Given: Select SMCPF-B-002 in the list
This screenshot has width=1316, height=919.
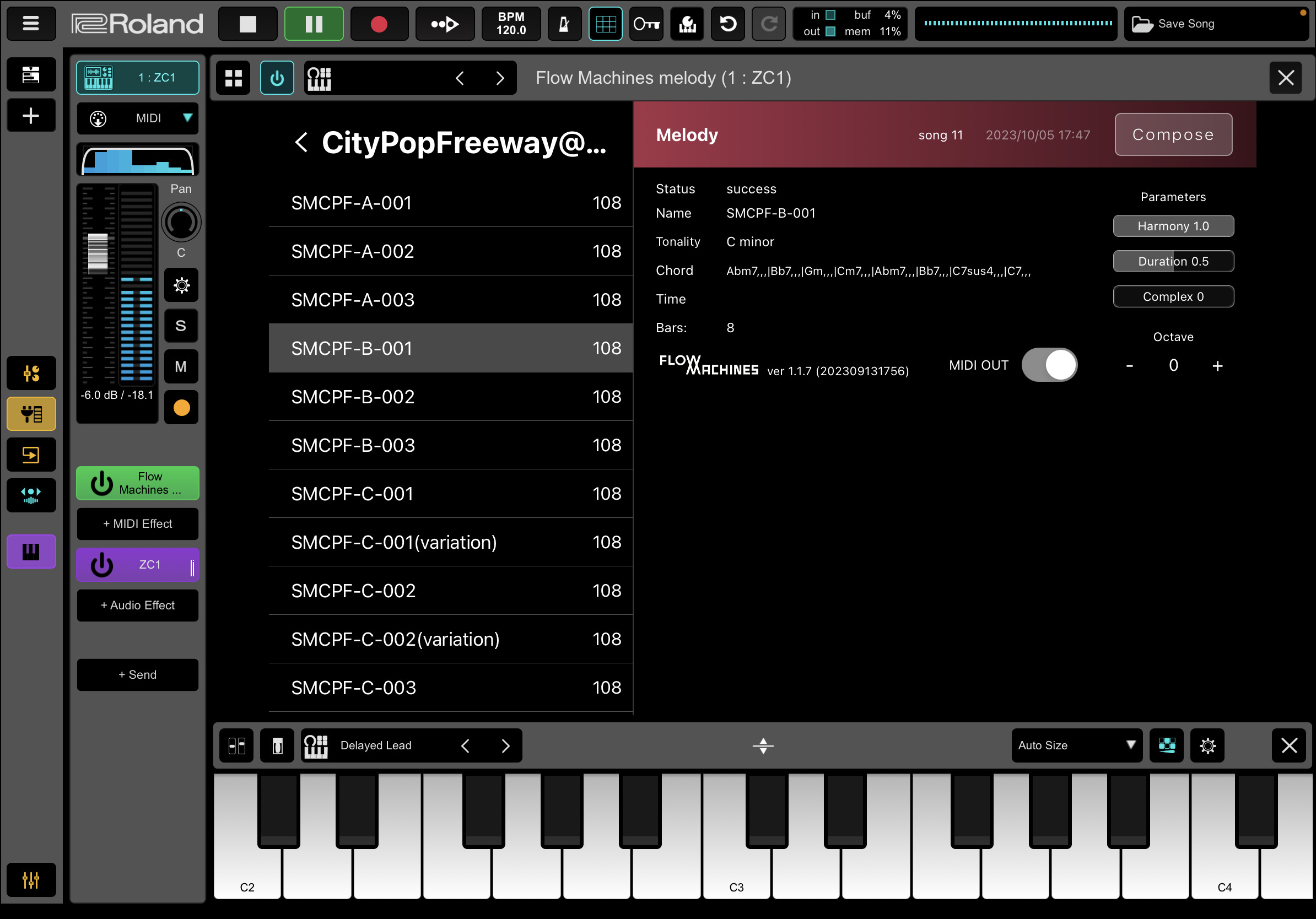Looking at the screenshot, I should pyautogui.click(x=450, y=397).
